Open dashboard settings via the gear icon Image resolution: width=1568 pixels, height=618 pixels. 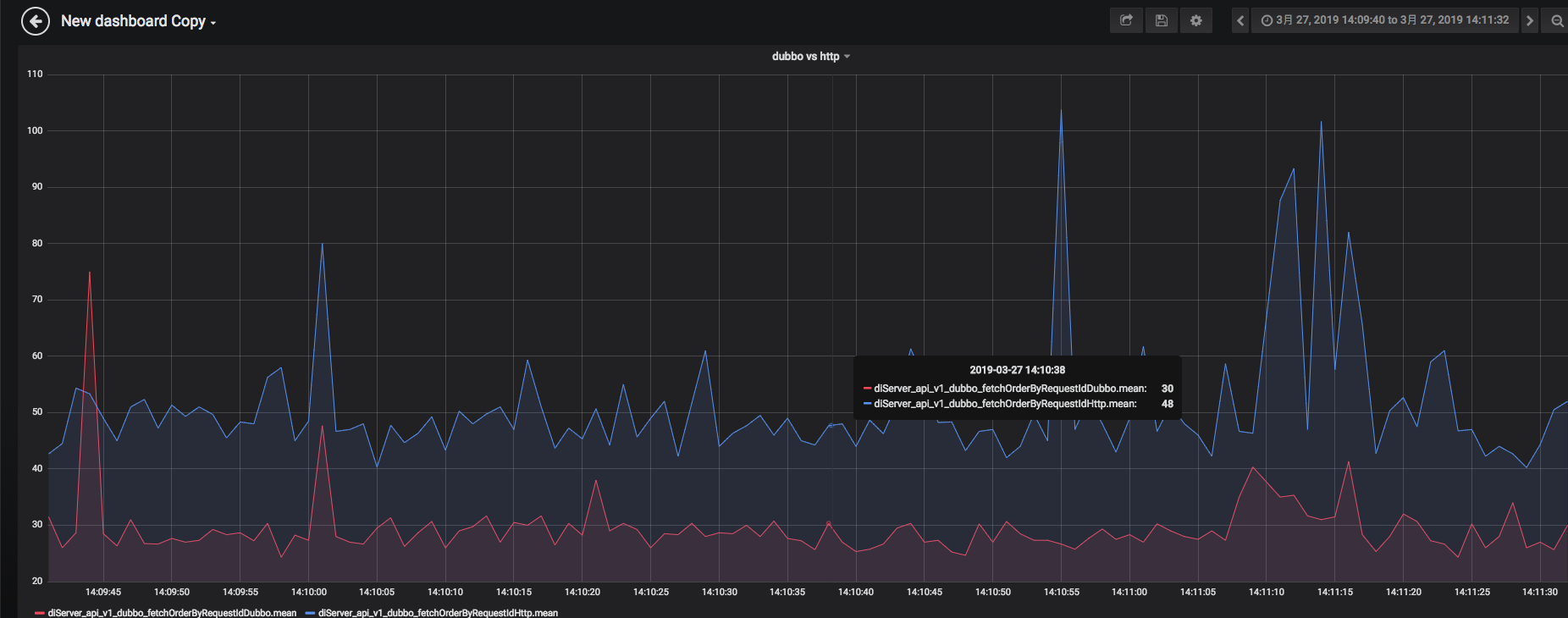(x=1196, y=20)
